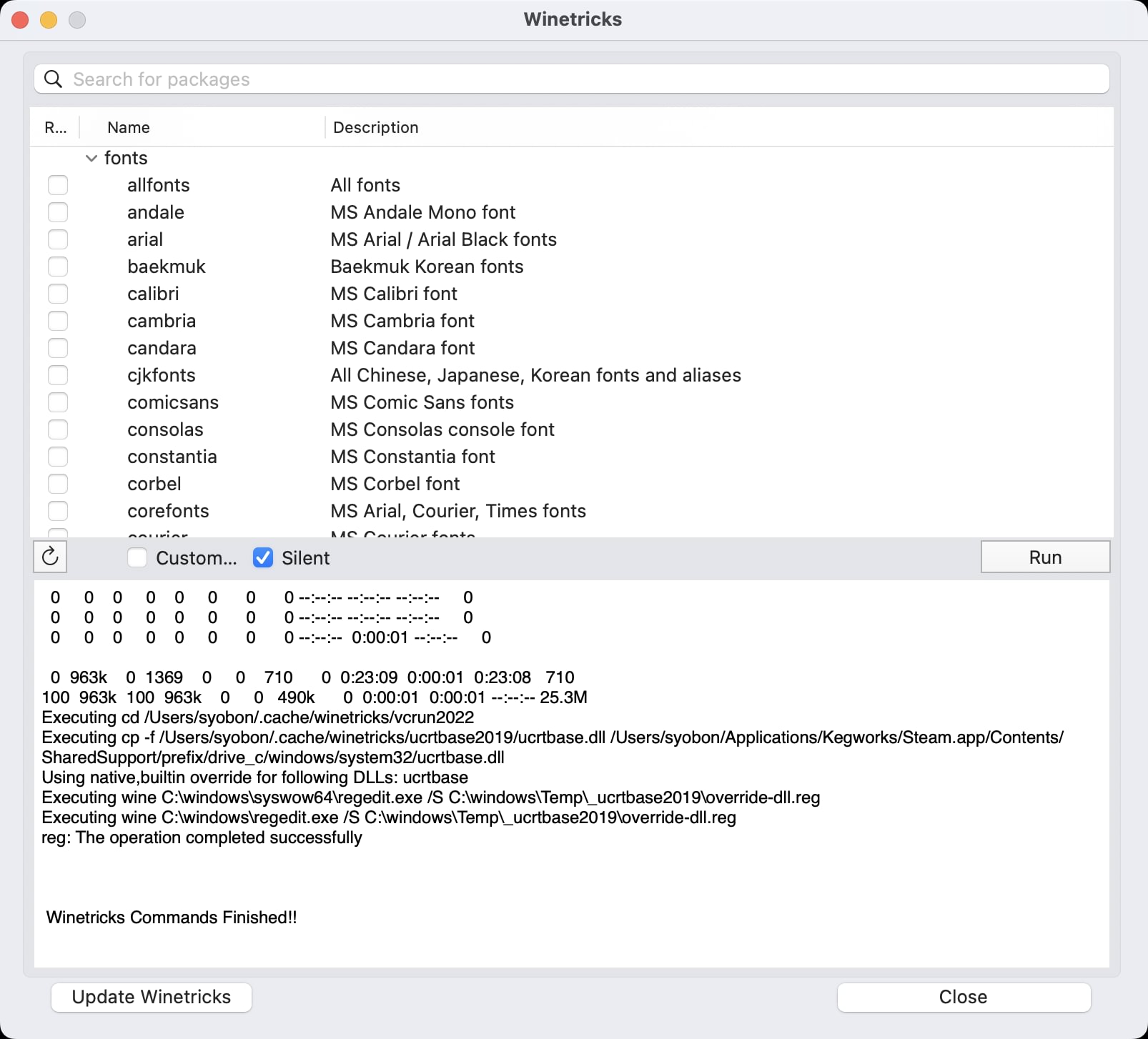
Task: Focus the Search for packages field
Action: (x=572, y=79)
